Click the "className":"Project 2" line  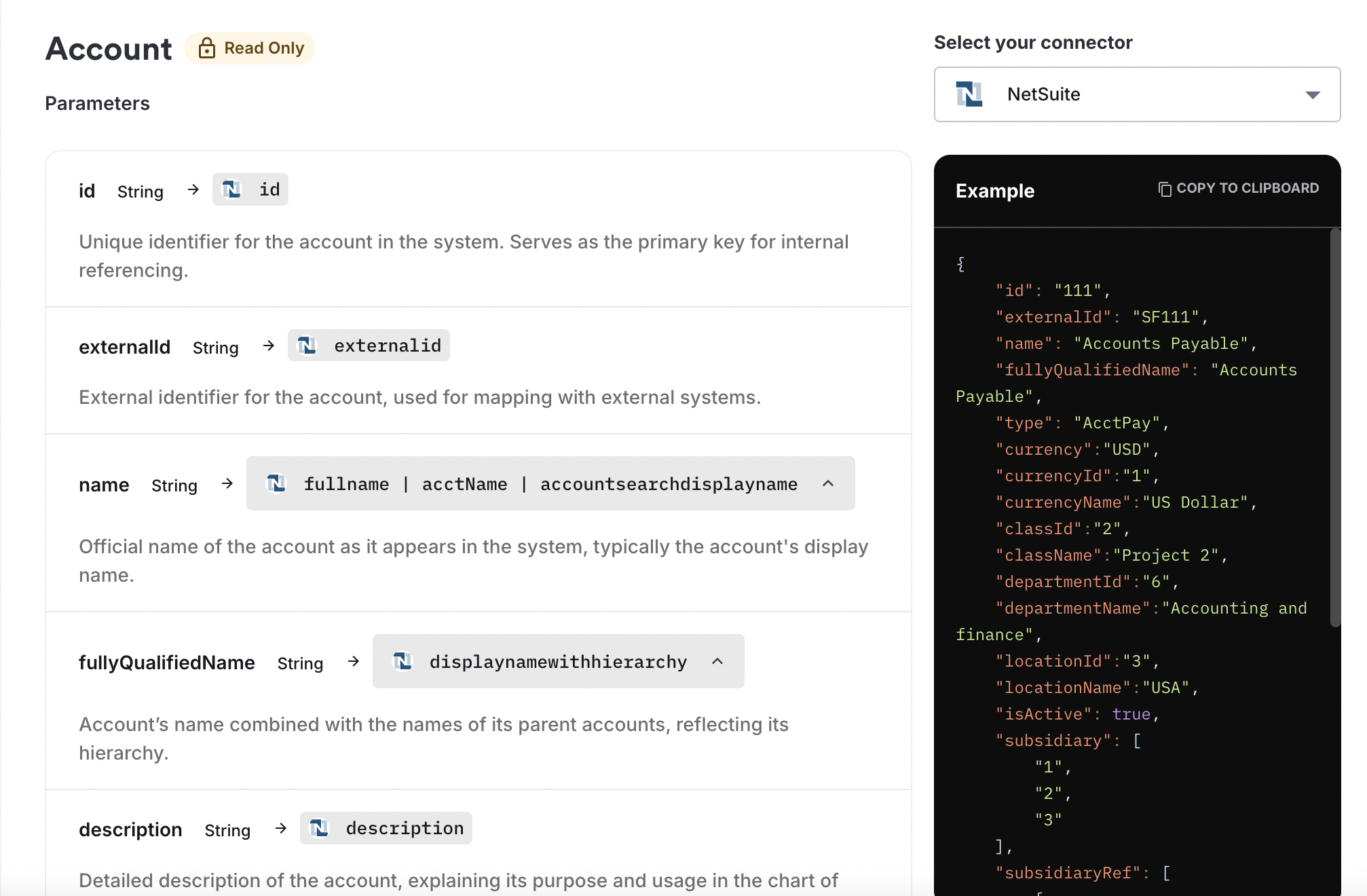tap(1111, 555)
